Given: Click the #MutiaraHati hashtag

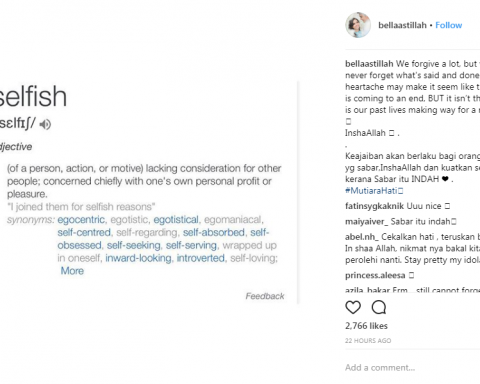Looking at the screenshot, I should [x=374, y=191].
